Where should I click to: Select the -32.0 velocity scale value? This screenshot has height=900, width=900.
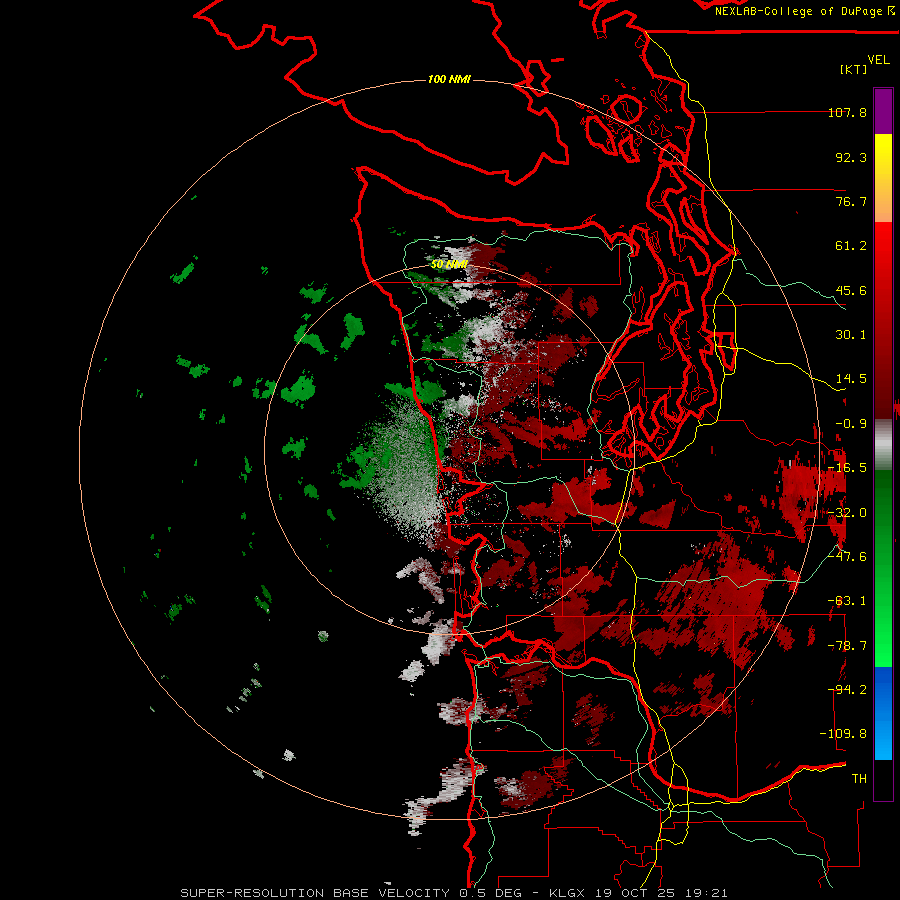click(x=847, y=513)
